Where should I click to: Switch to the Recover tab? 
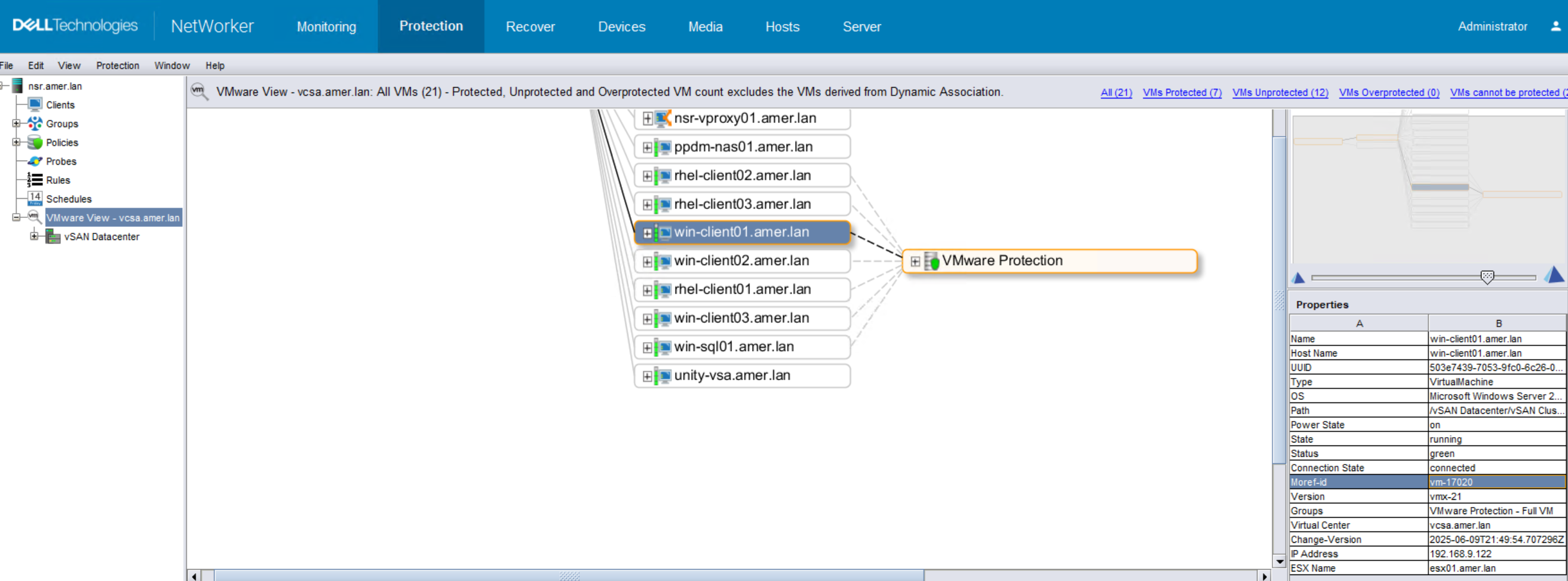click(x=530, y=26)
